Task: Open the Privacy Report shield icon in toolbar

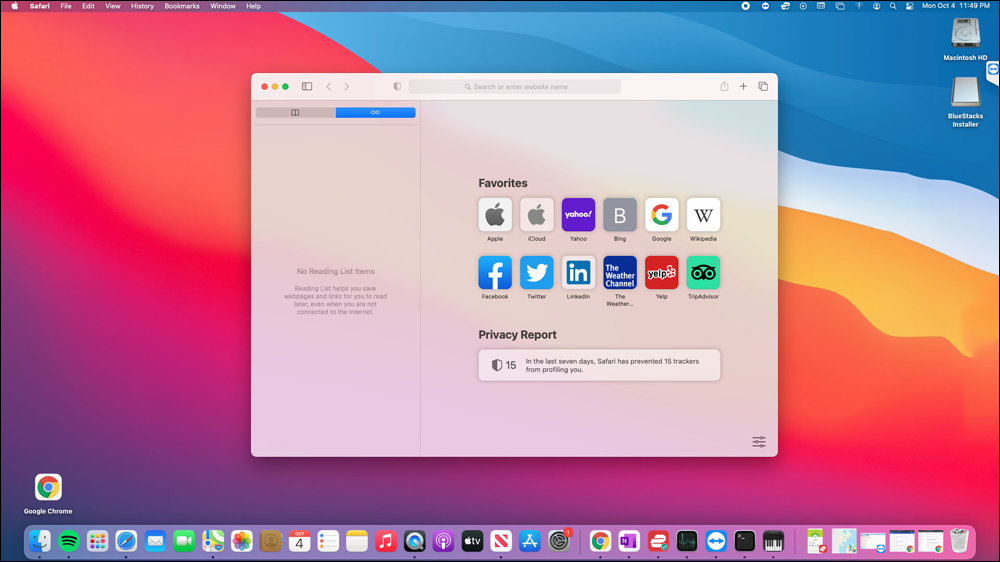Action: click(397, 86)
